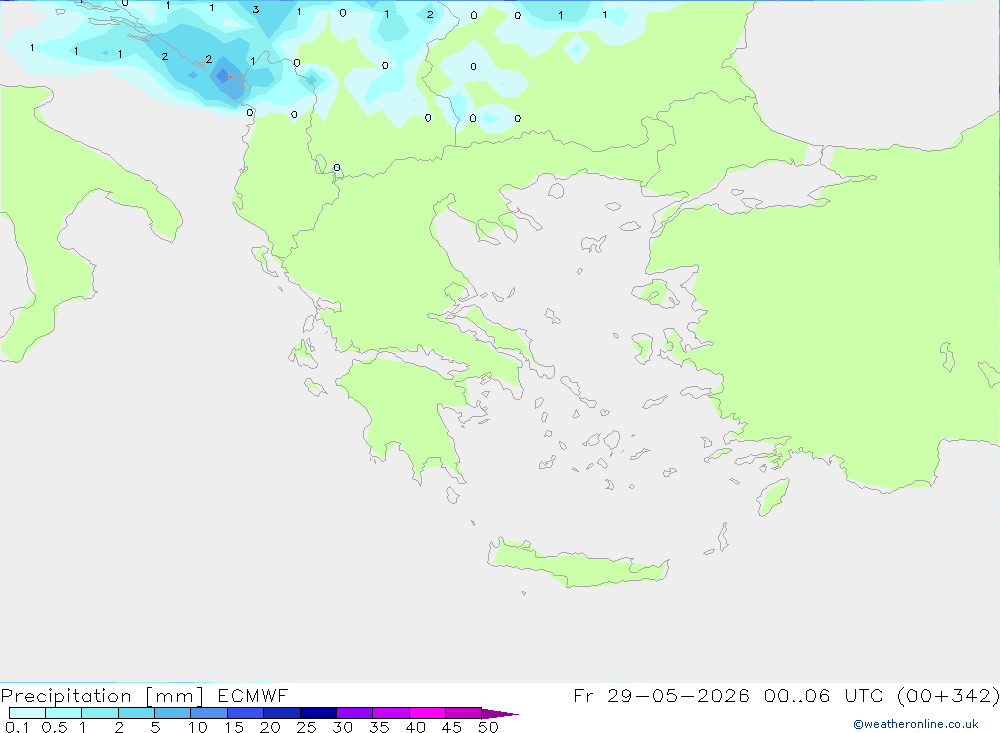
Task: Click the precipitation value '3' on the map
Action: point(256,10)
